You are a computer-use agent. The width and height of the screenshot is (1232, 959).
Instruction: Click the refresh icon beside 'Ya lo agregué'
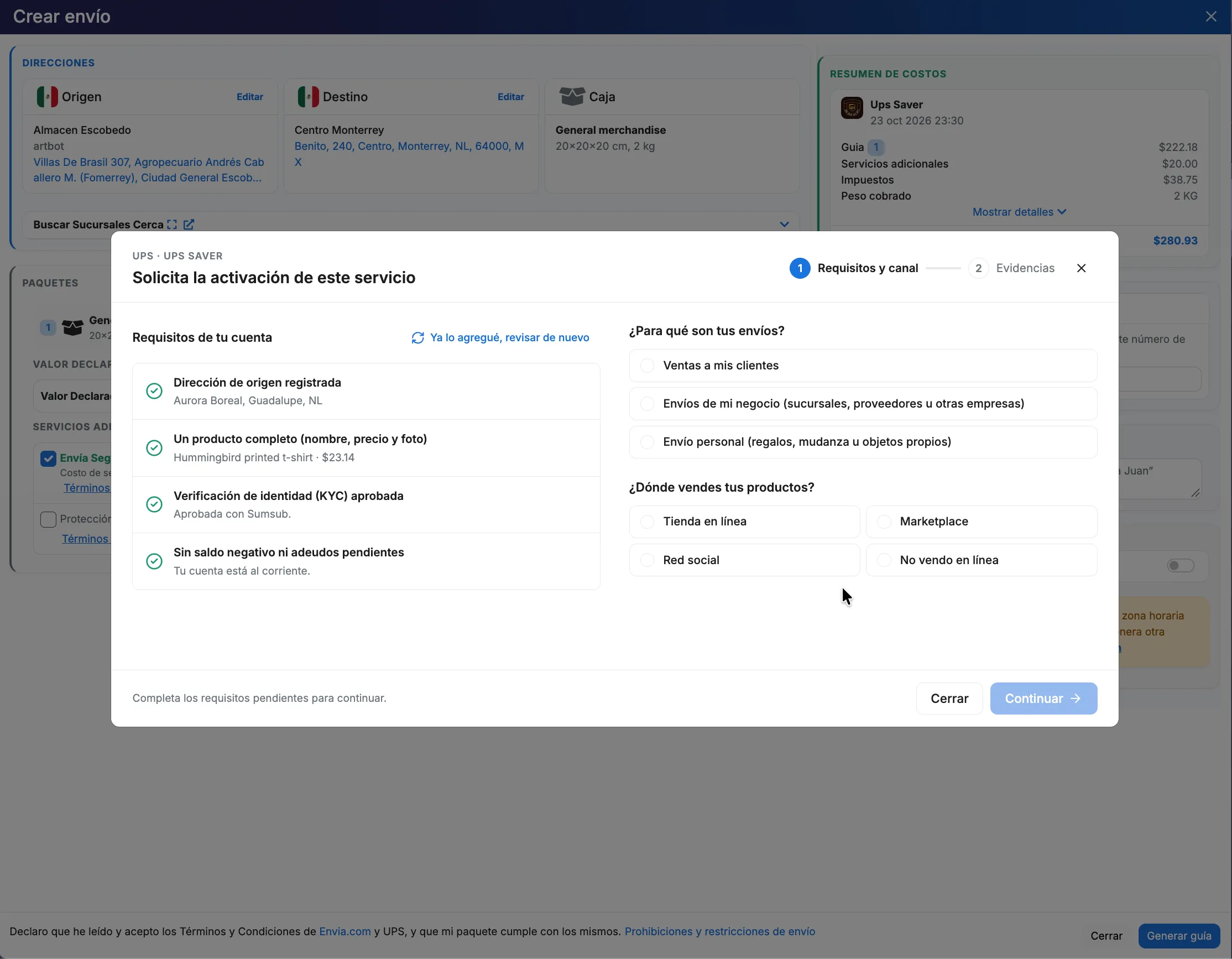tap(417, 338)
